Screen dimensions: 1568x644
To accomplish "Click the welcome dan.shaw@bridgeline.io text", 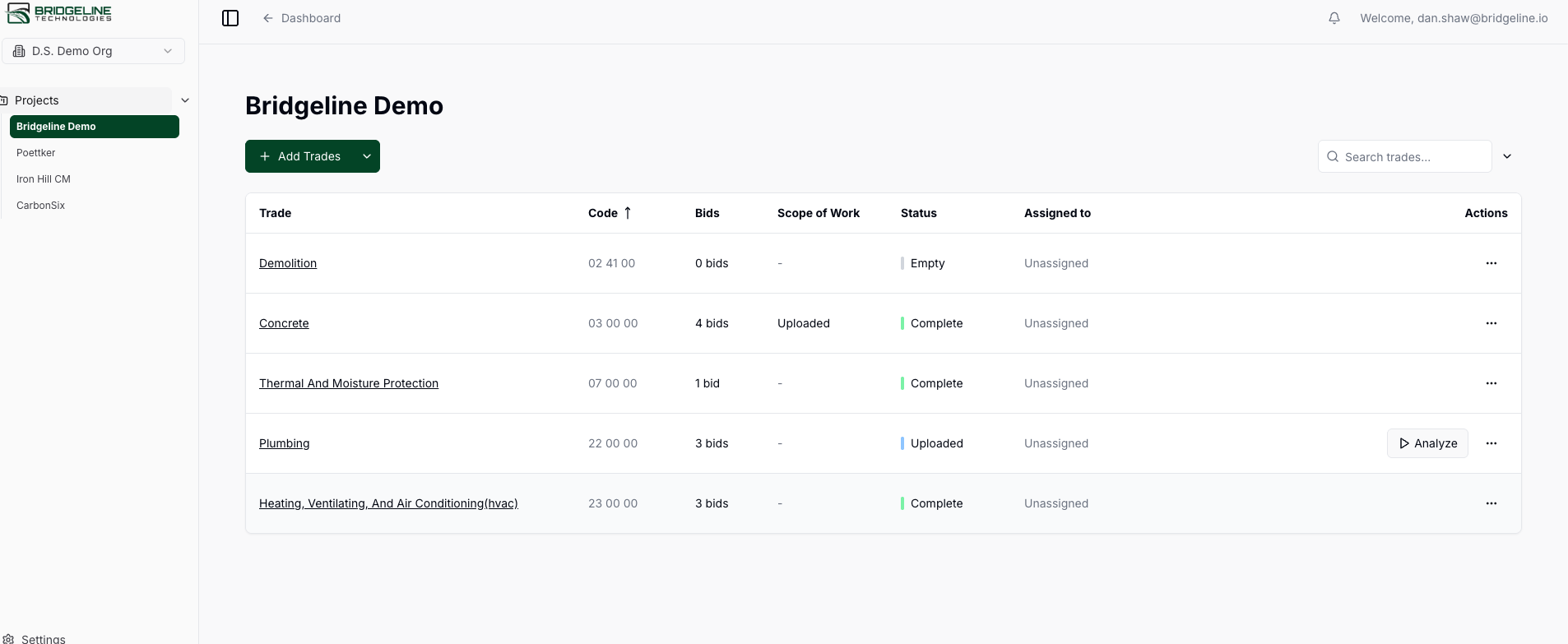I will coord(1454,18).
